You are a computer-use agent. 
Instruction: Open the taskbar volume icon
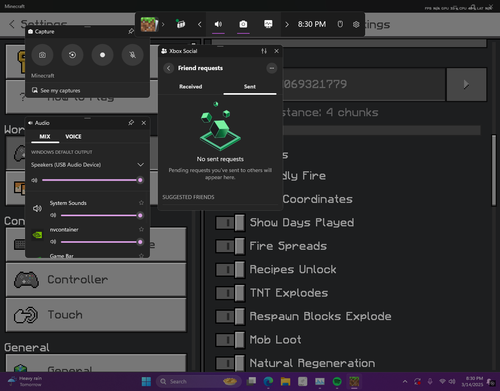(452, 381)
